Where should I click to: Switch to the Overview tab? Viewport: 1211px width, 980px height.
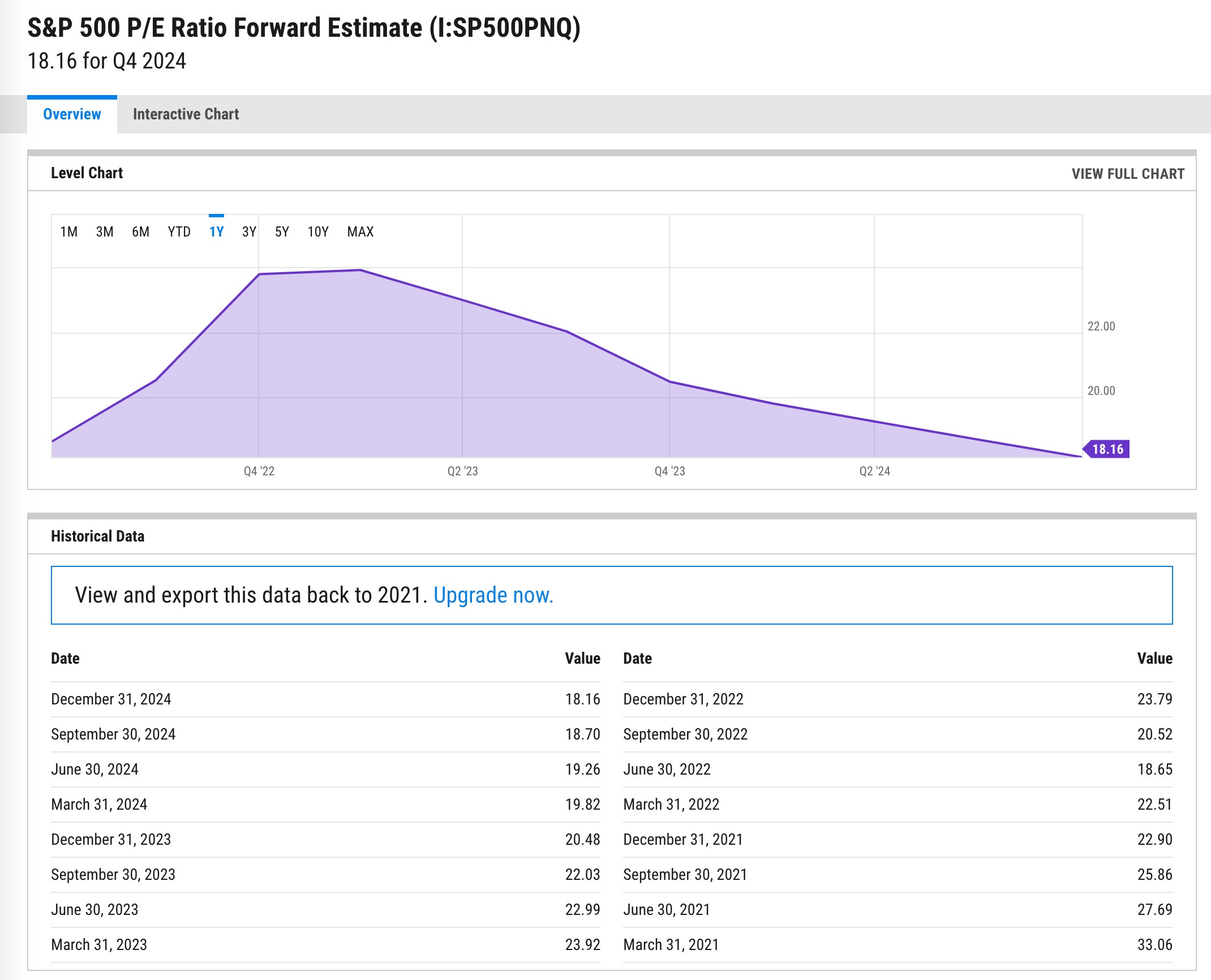72,114
